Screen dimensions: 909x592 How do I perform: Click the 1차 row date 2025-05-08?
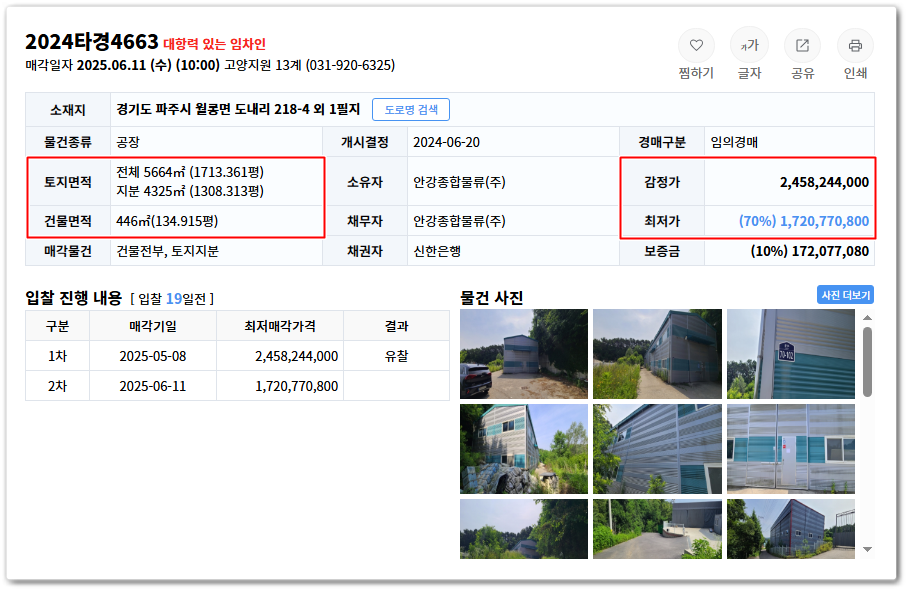152,356
